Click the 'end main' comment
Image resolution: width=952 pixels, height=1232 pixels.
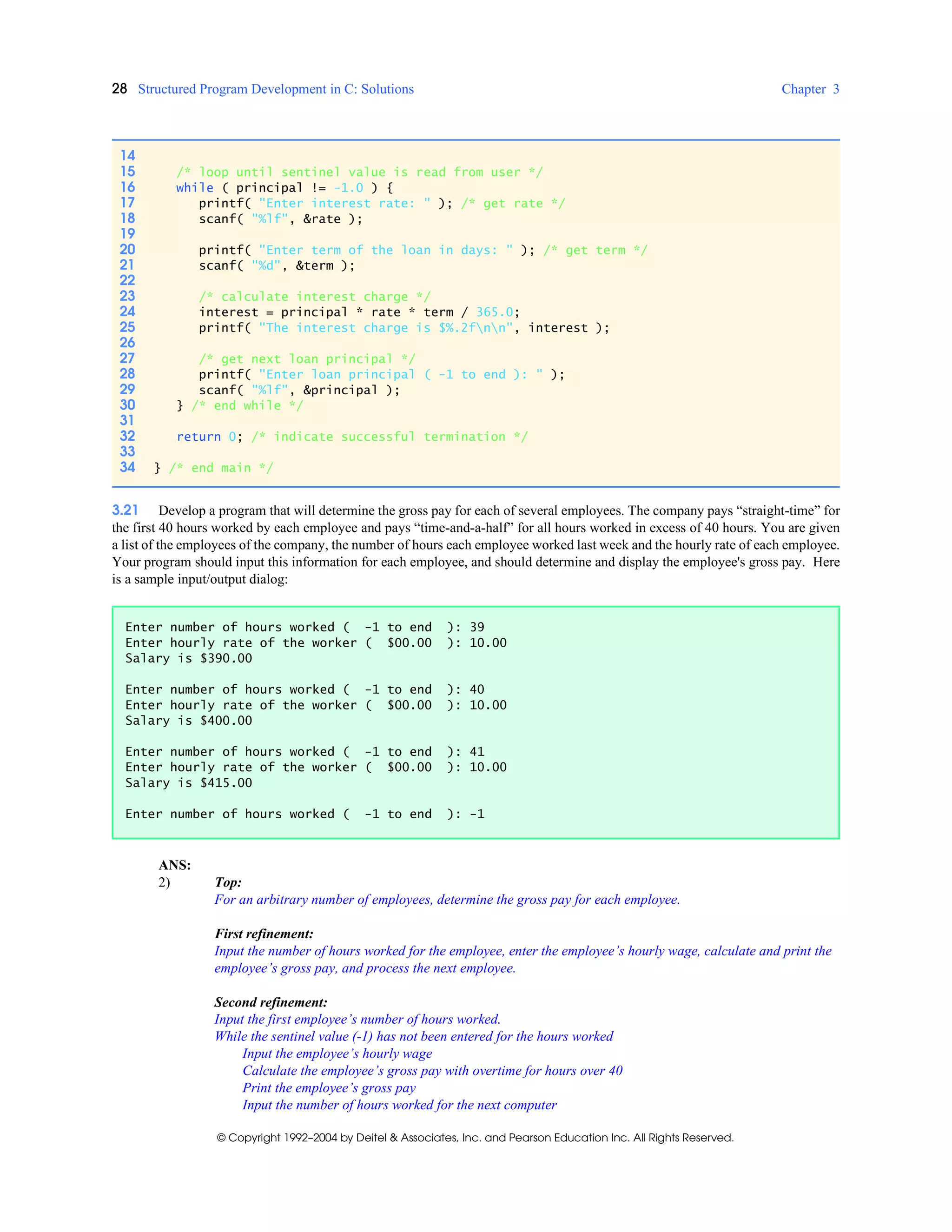click(x=221, y=468)
